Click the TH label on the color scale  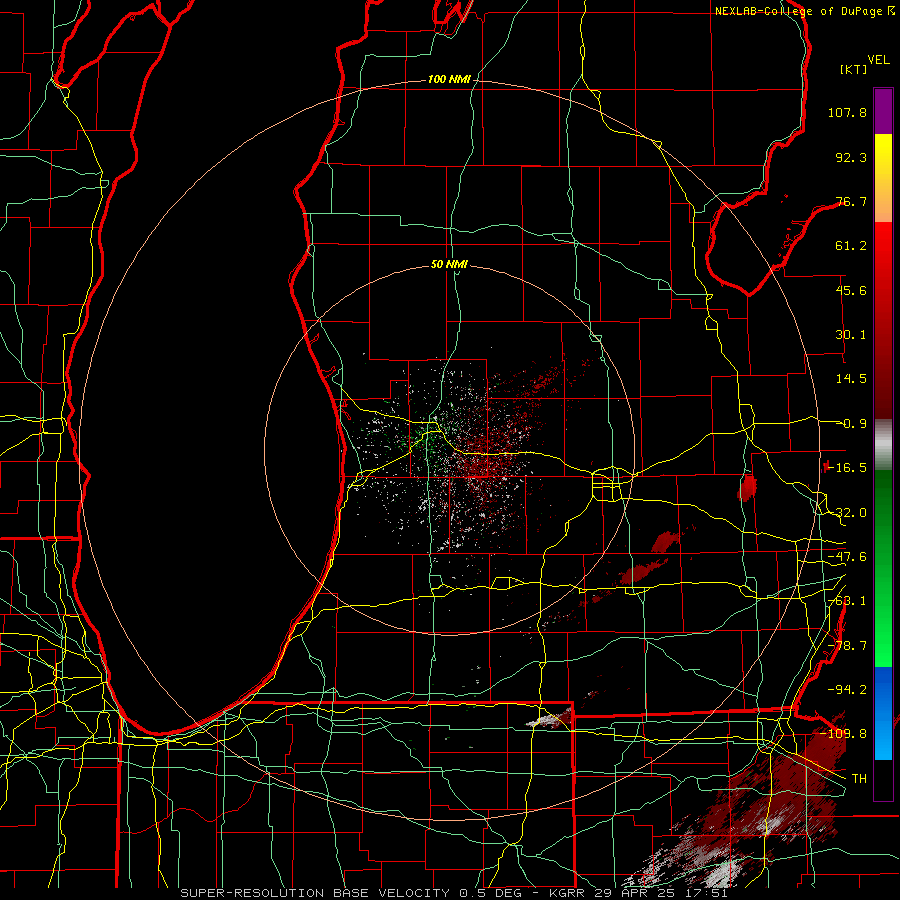pyautogui.click(x=859, y=778)
